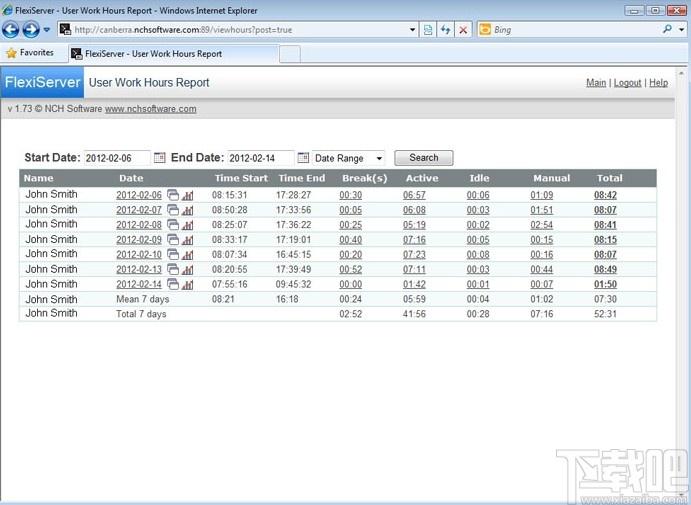
Task: Open screenshots icon for 2012-02-06 row
Action: tap(173, 195)
